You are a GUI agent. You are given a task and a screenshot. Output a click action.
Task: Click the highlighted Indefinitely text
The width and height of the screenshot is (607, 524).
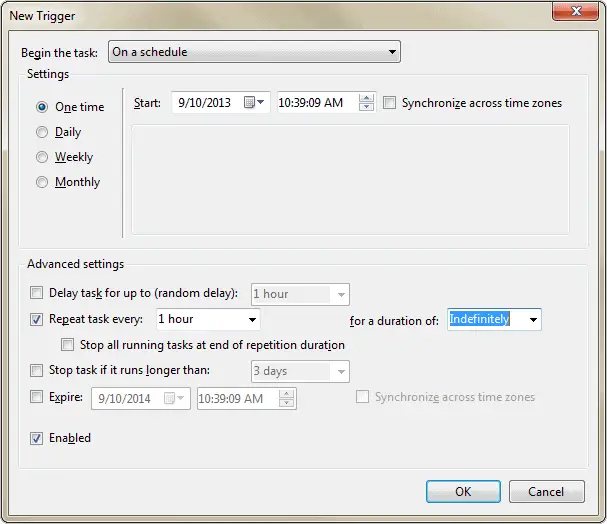click(479, 319)
